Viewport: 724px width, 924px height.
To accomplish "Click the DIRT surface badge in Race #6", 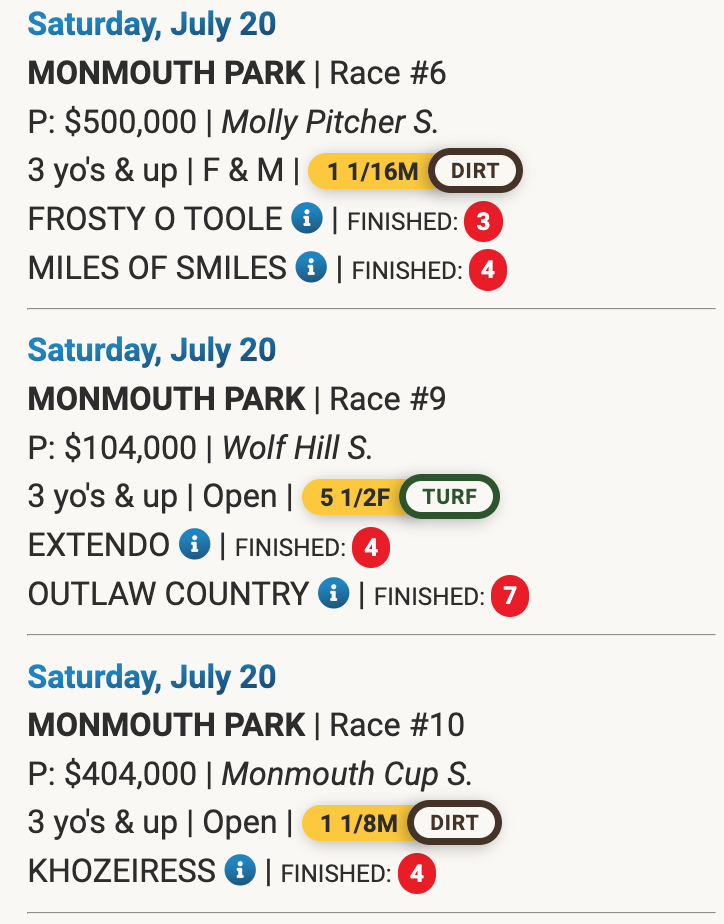I will tap(475, 171).
